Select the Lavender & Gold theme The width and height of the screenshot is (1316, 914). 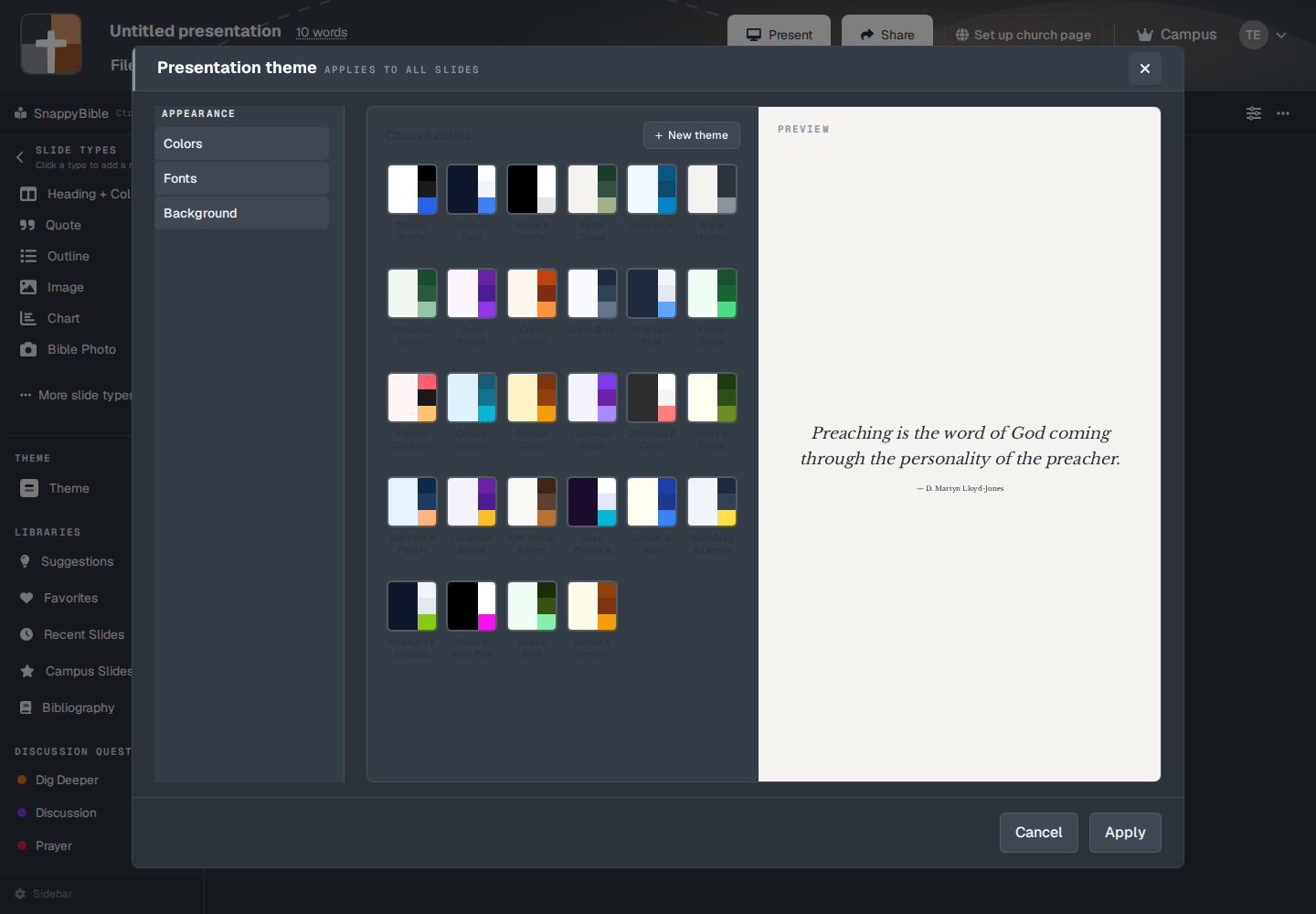[x=472, y=502]
